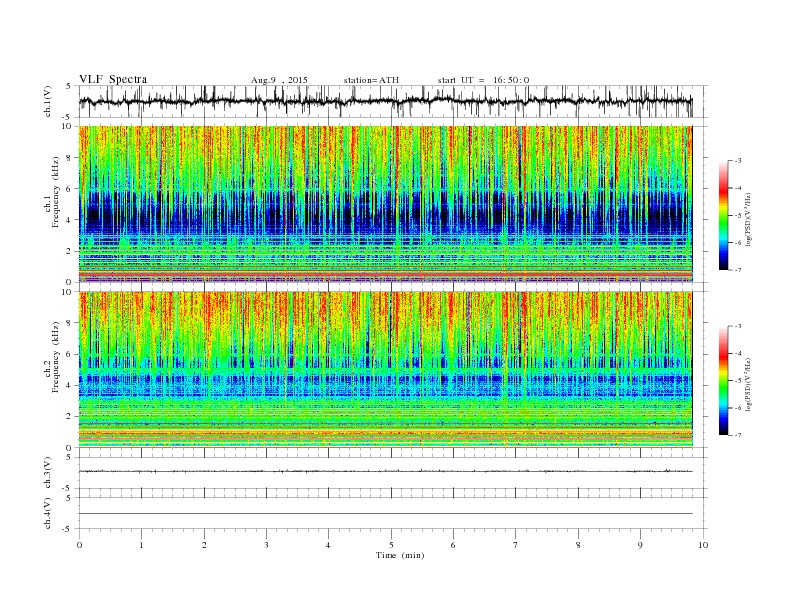Click the ch.3 waveform trace

coord(386,472)
